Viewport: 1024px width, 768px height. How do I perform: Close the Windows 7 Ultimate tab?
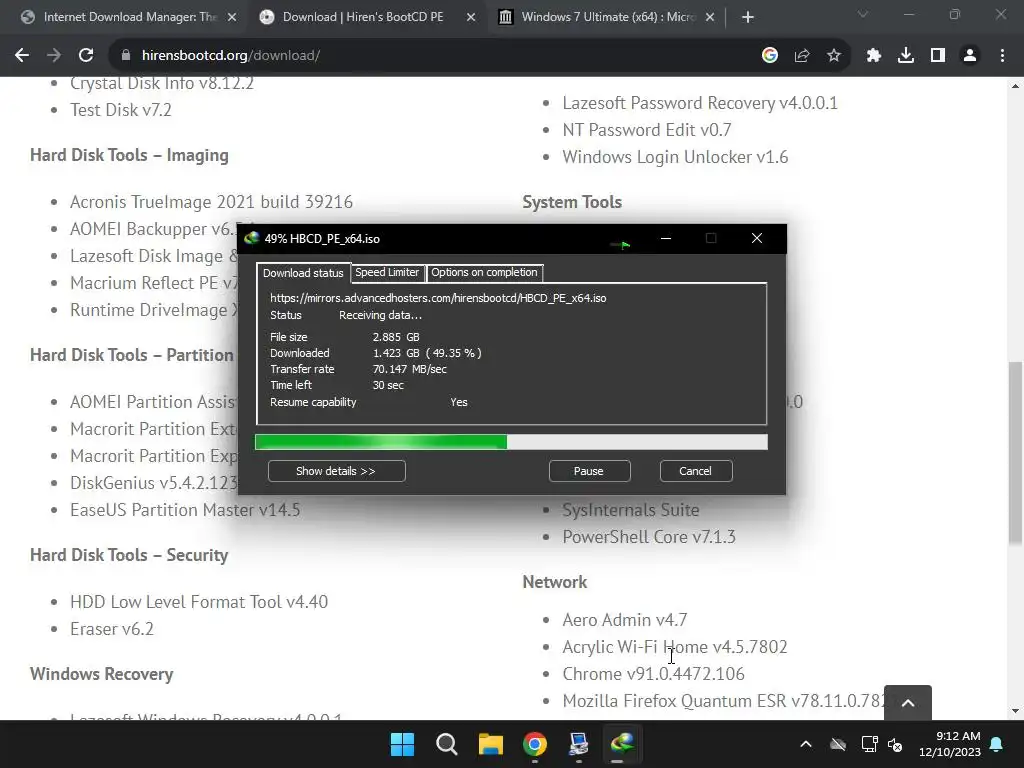[x=710, y=17]
